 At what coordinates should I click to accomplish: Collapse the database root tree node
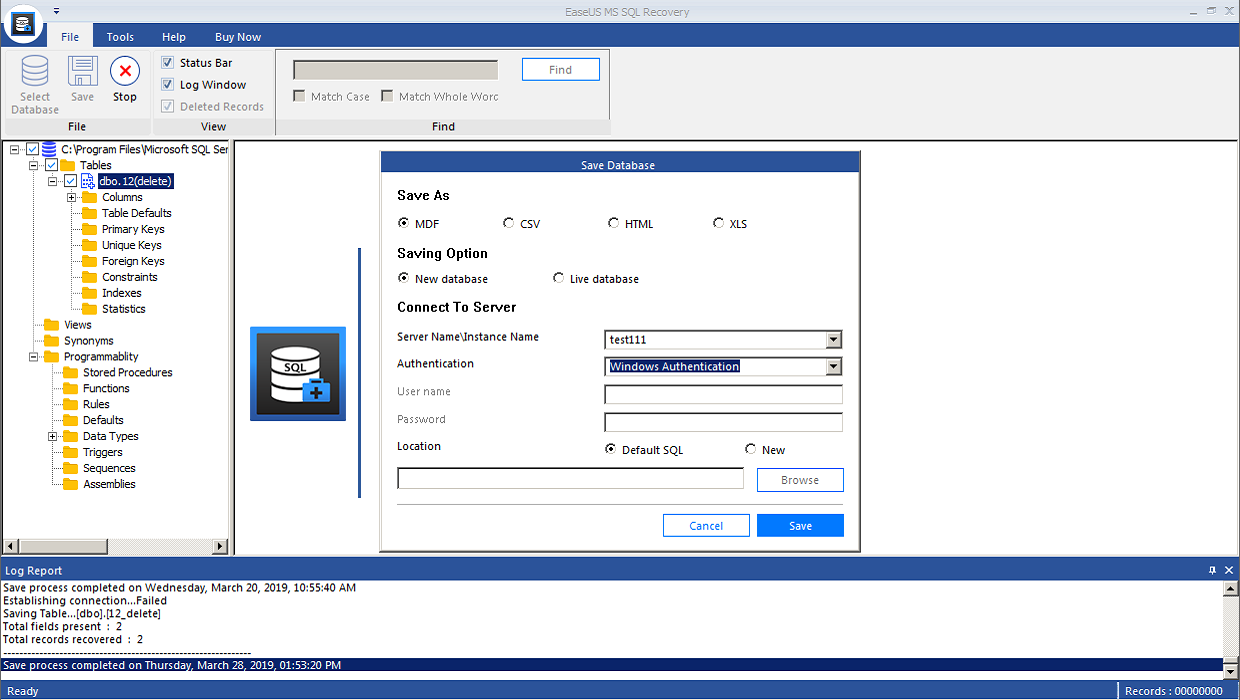(x=15, y=149)
